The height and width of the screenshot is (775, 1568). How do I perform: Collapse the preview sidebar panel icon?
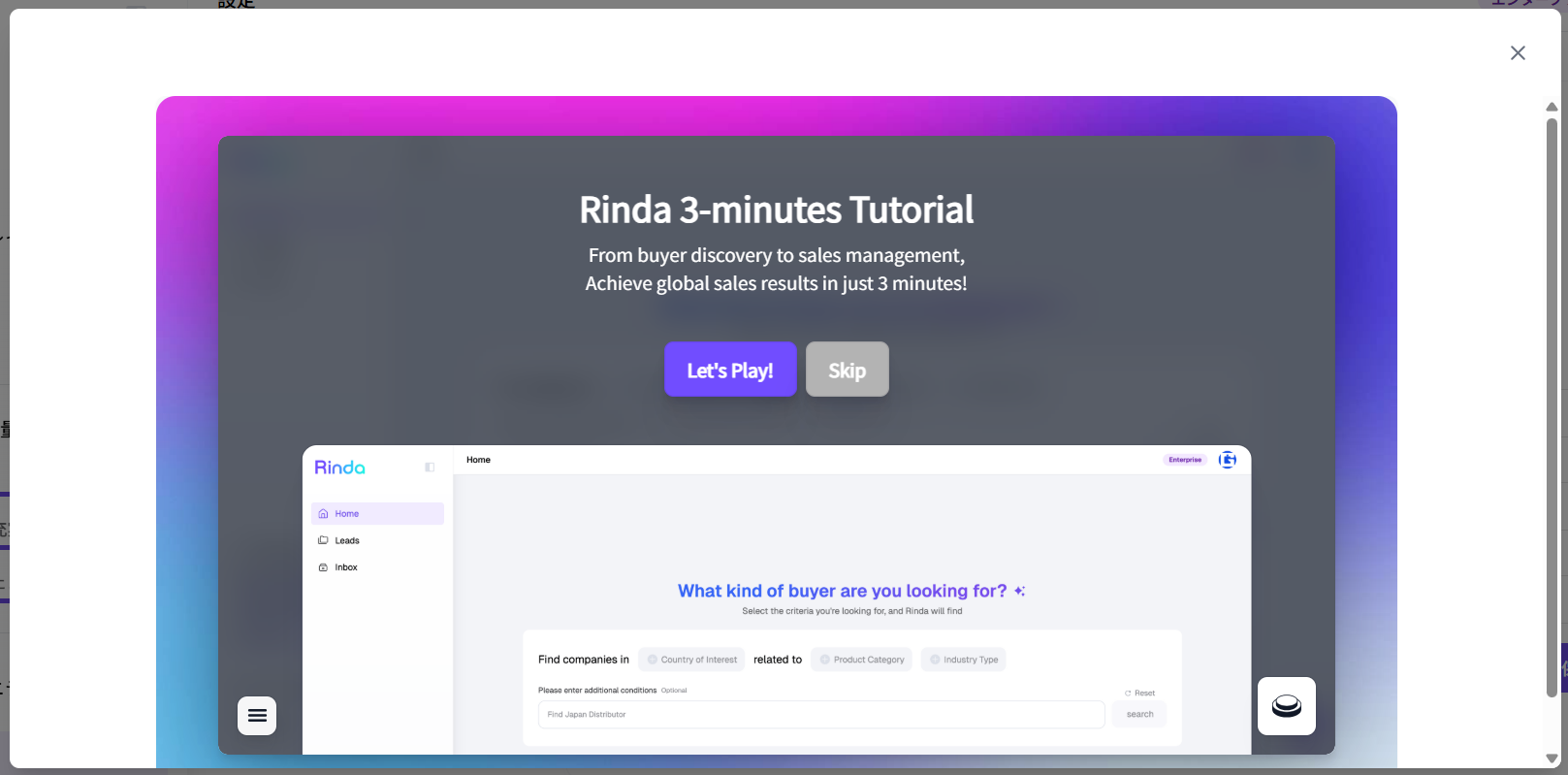coord(430,468)
